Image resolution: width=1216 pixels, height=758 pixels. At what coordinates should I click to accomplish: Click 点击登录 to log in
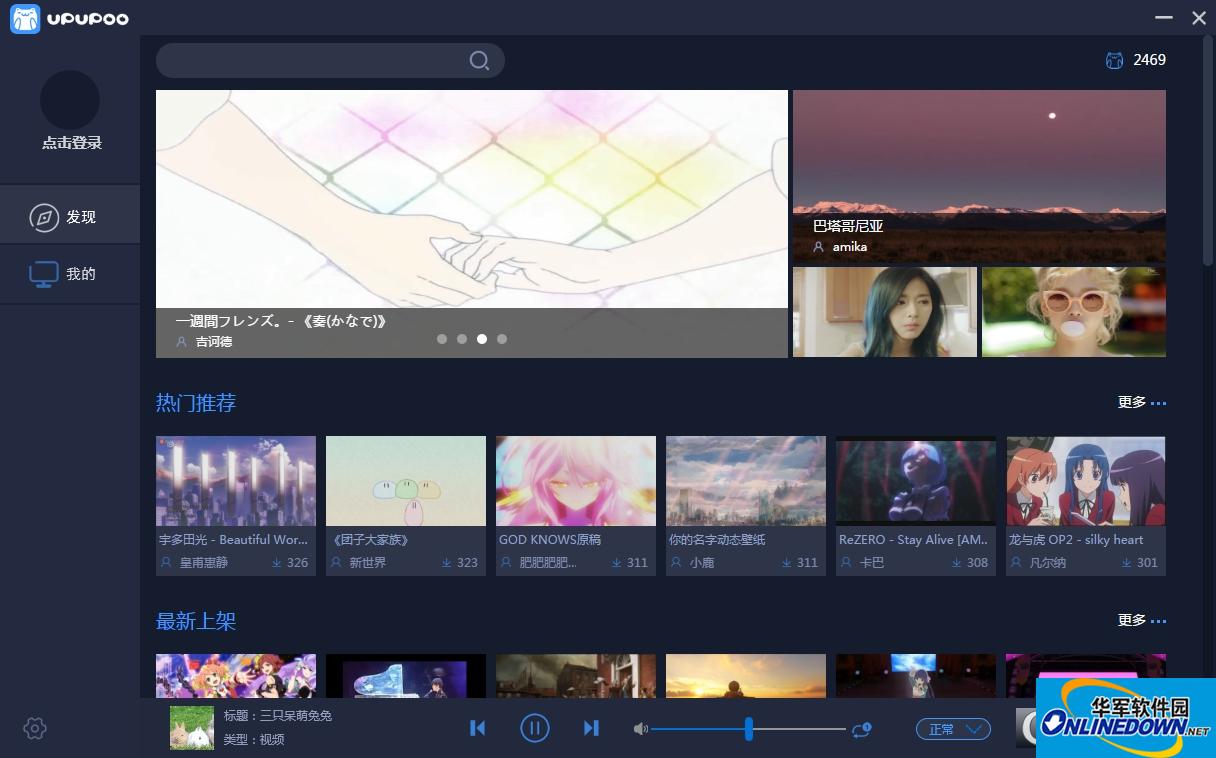(x=71, y=143)
